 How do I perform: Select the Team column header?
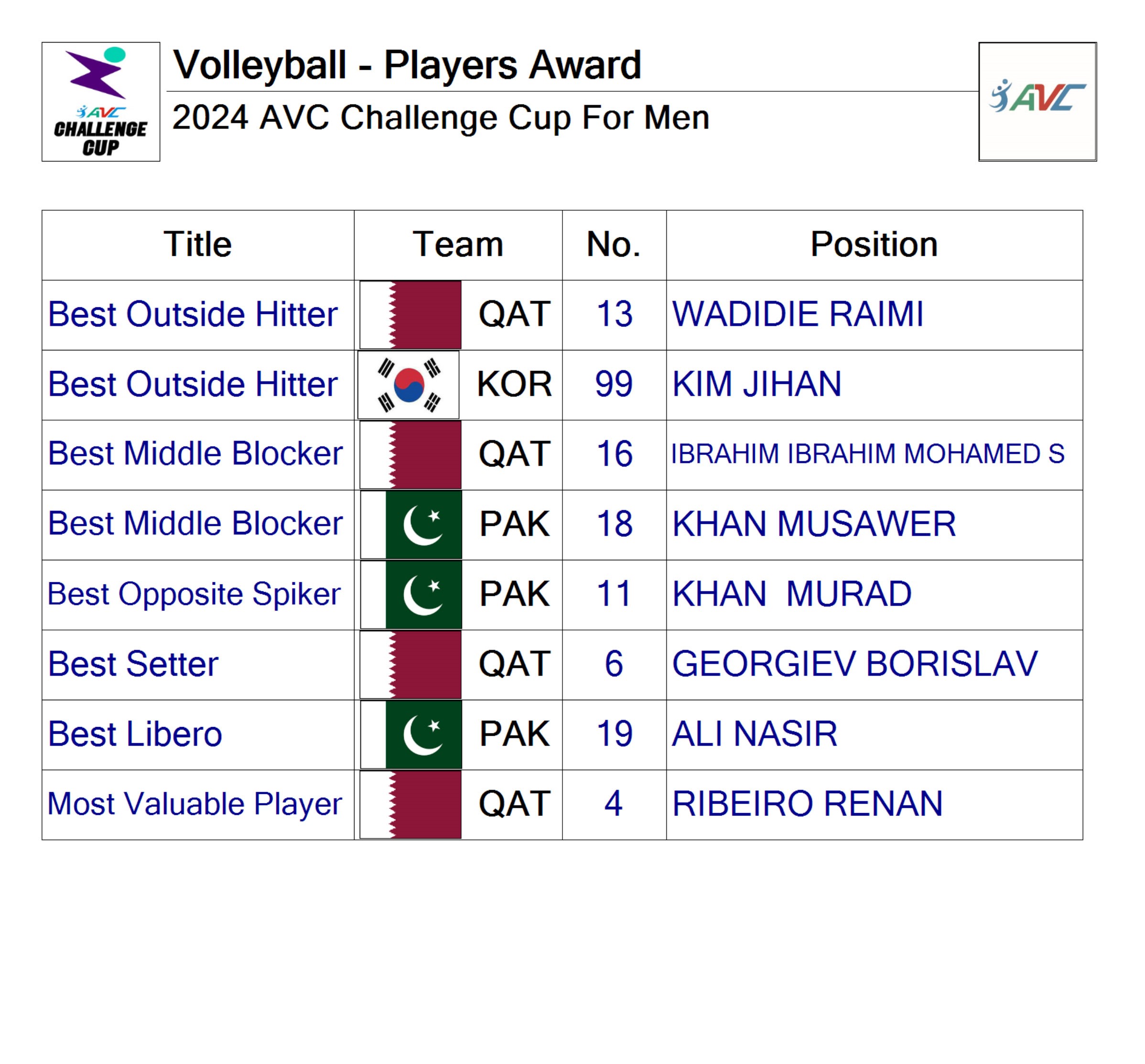tap(458, 245)
